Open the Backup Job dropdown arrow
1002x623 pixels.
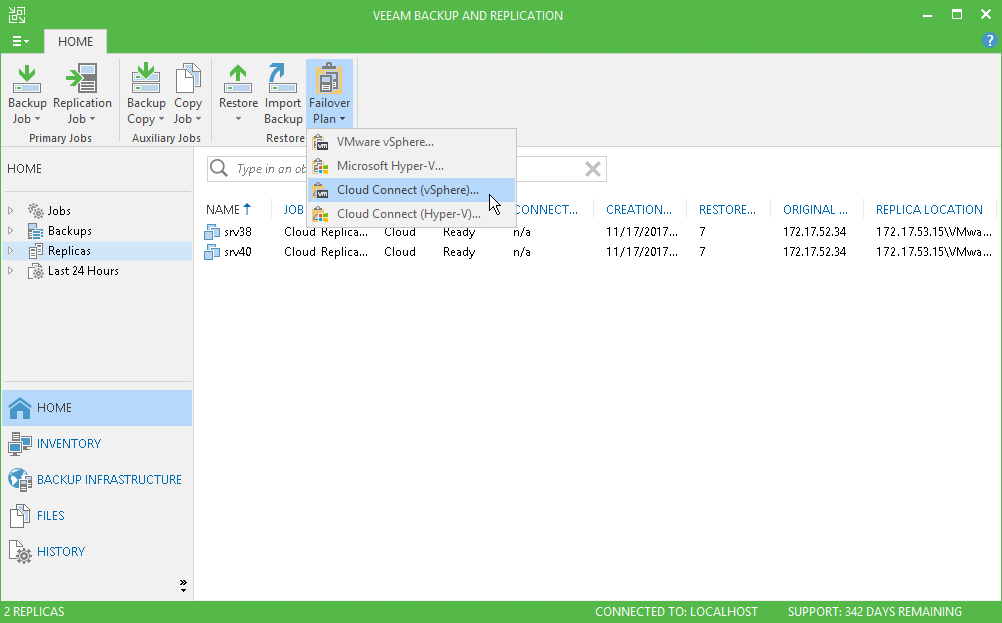click(37, 119)
